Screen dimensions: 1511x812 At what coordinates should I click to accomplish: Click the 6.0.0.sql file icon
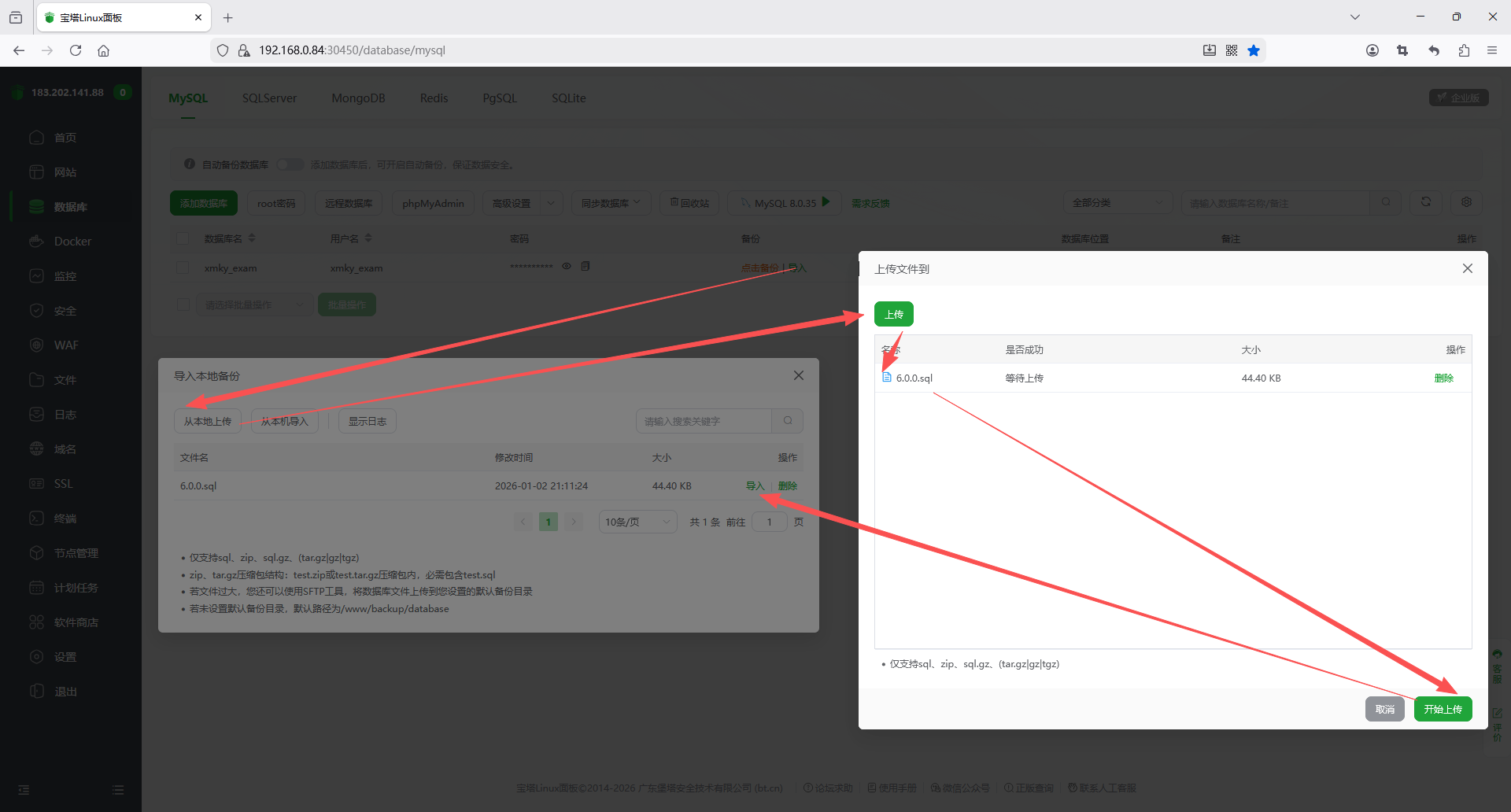887,378
